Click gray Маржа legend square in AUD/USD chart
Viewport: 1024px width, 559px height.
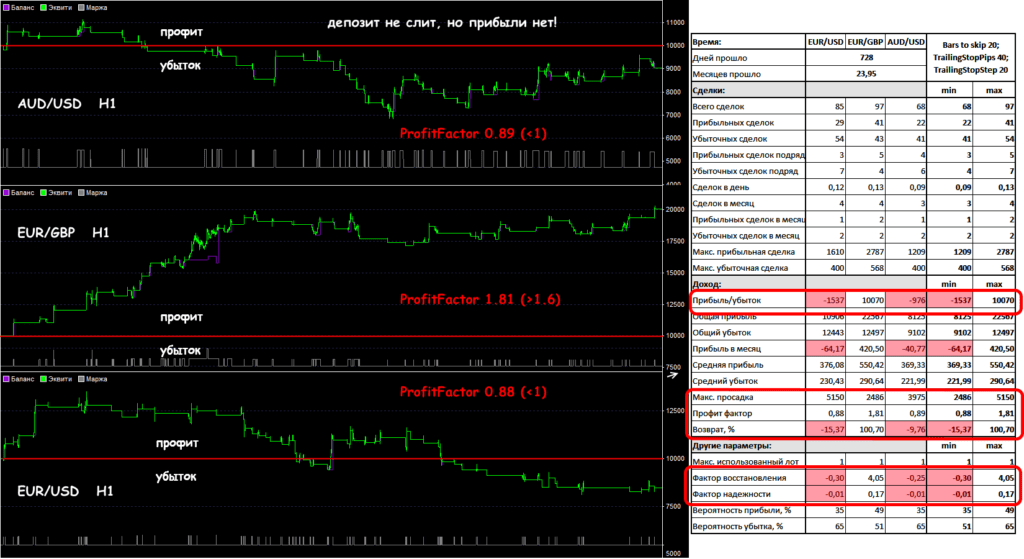point(80,6)
